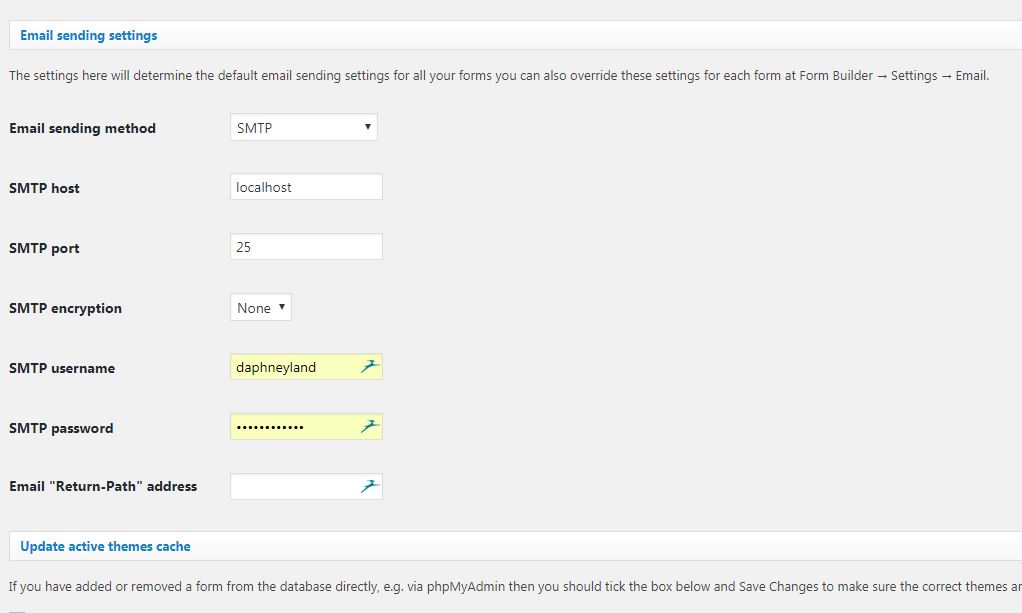Click the "SMTP username" label
The image size is (1022, 613).
pyautogui.click(x=62, y=368)
